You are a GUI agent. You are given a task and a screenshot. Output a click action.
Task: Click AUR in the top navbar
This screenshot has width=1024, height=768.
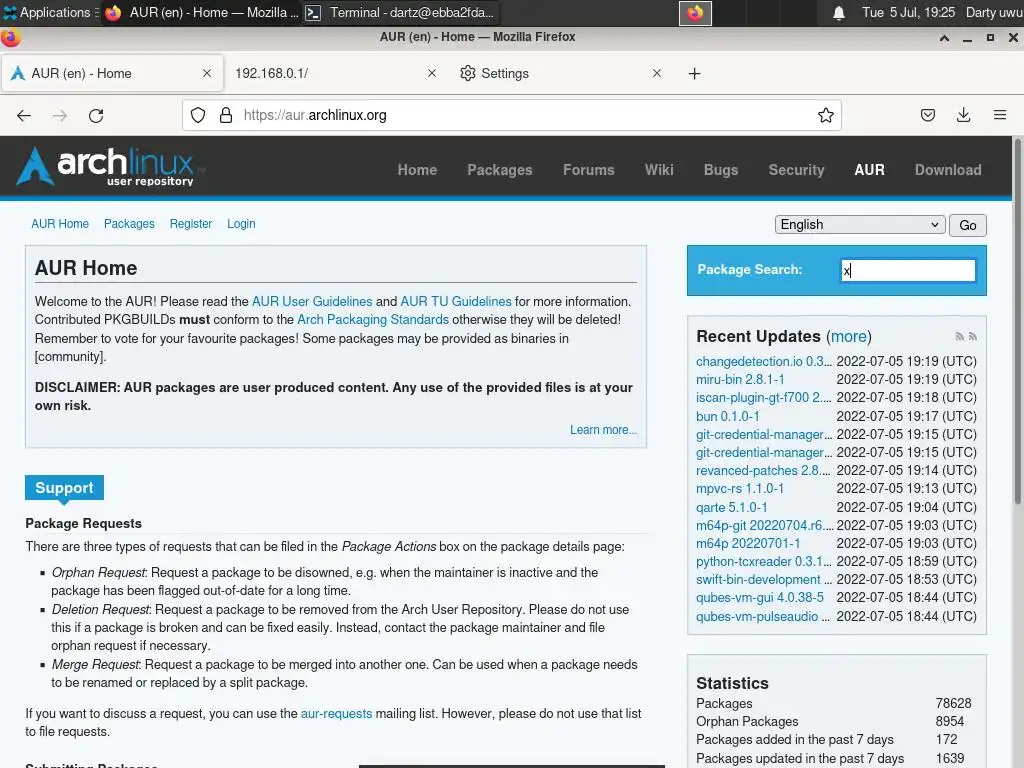tap(869, 170)
